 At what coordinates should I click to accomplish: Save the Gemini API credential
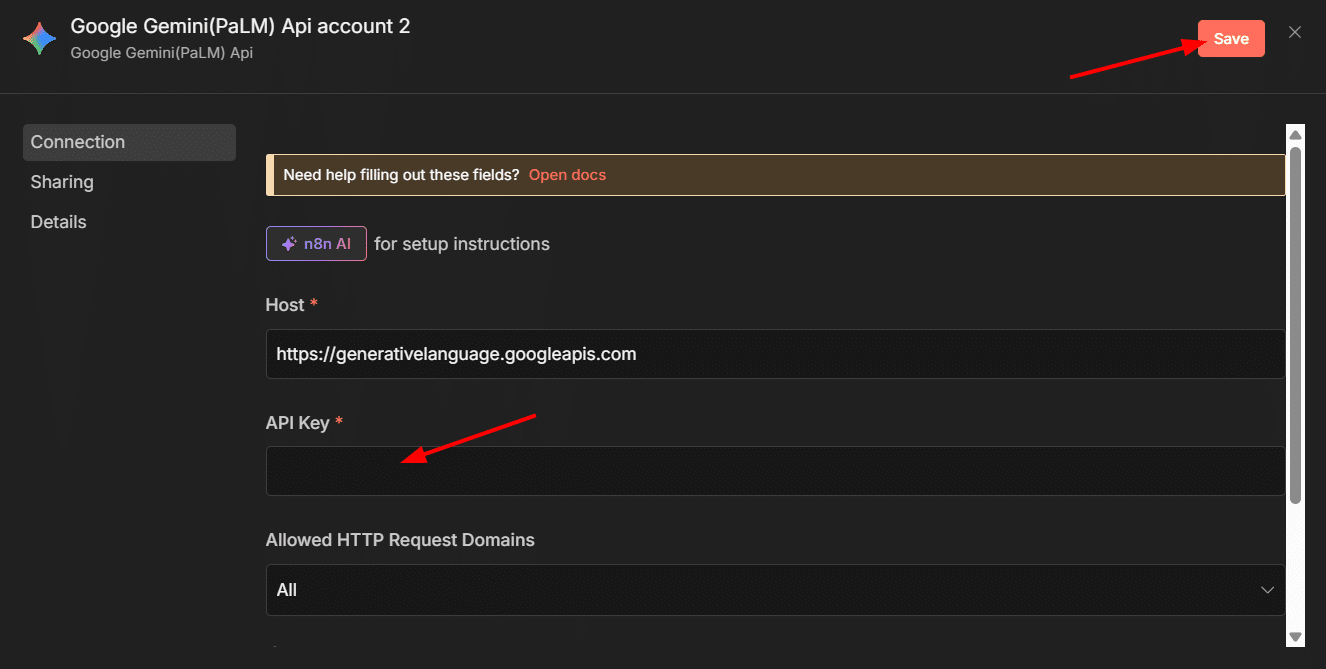click(x=1231, y=39)
